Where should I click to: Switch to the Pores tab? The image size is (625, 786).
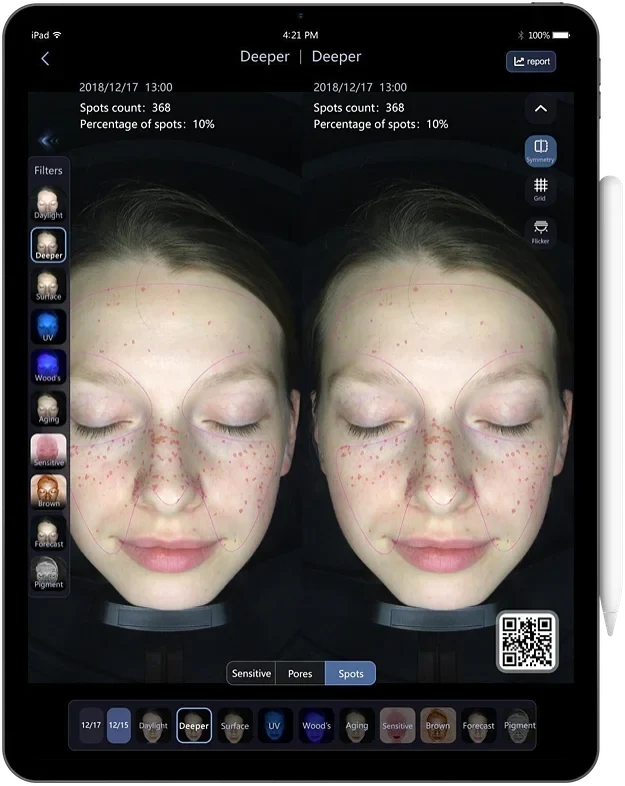click(300, 673)
